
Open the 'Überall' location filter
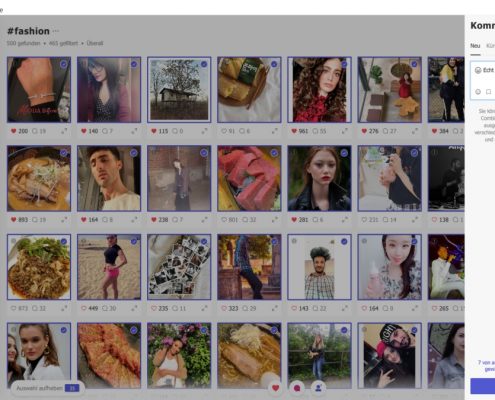pos(95,43)
